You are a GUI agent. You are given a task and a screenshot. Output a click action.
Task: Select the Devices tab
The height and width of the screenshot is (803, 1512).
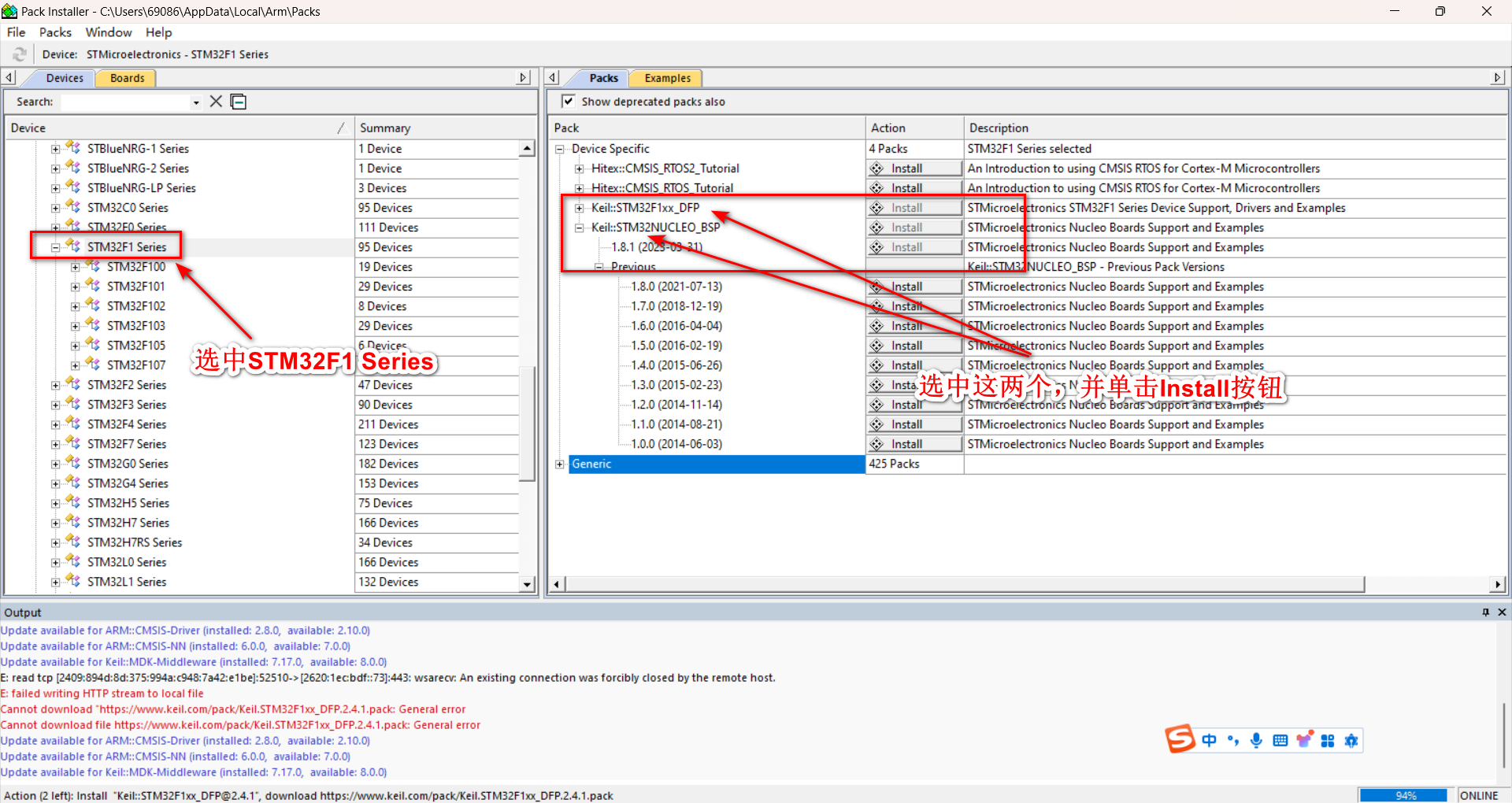pyautogui.click(x=65, y=78)
